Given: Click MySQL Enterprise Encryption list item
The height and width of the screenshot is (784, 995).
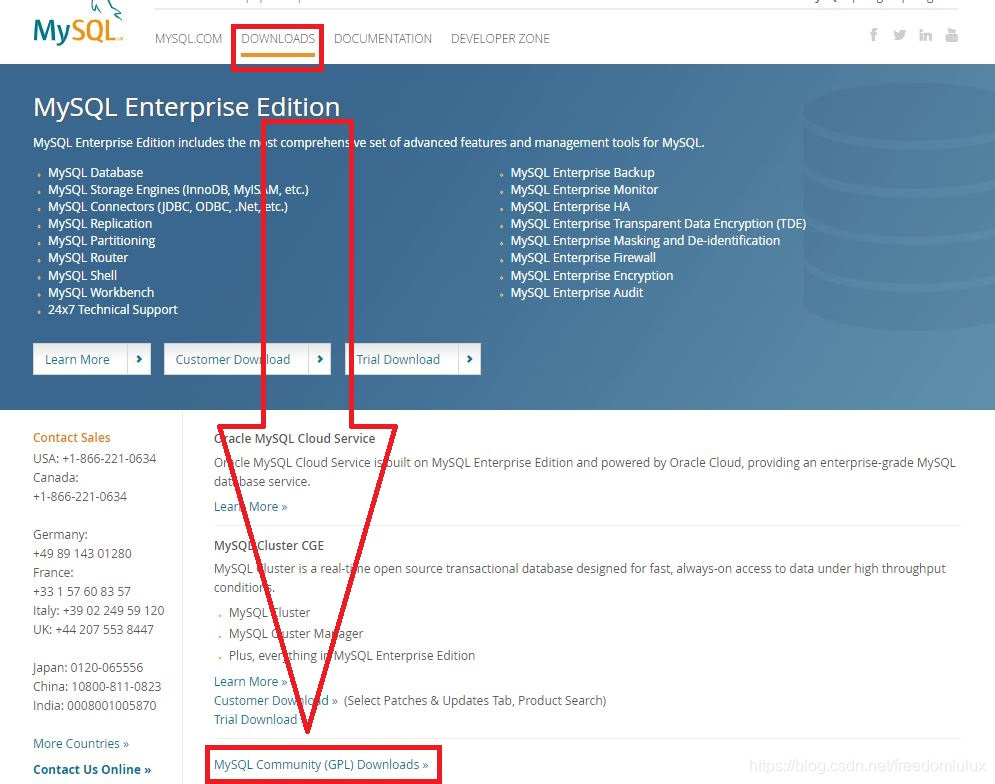Looking at the screenshot, I should [592, 276].
